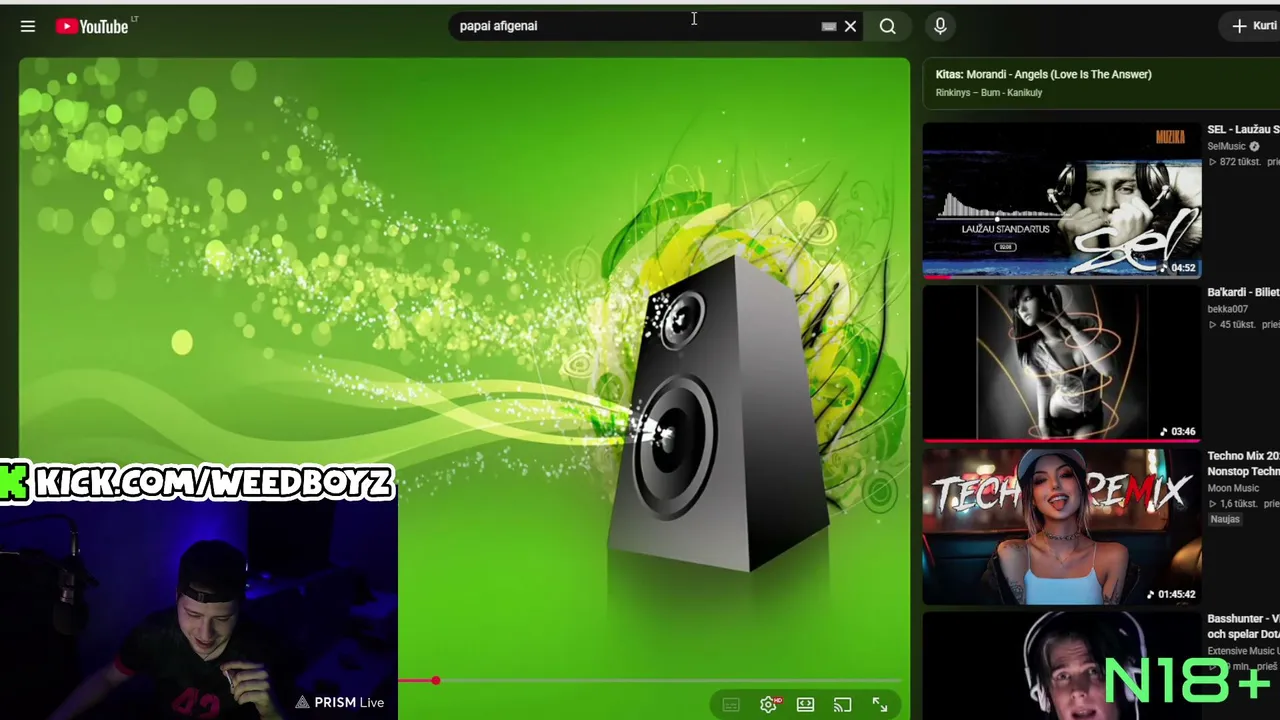Viewport: 1280px width, 720px height.
Task: Open the Ba'kardi video thumbnail
Action: (1062, 363)
